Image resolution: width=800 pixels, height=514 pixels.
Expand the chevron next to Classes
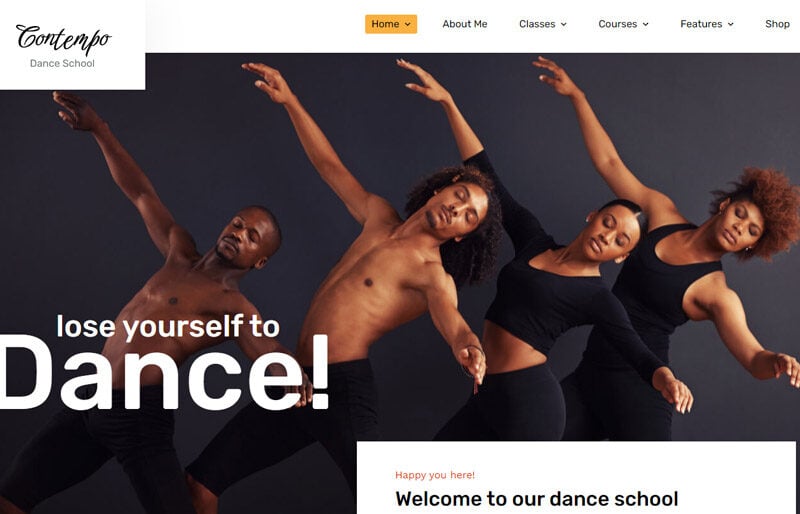click(x=564, y=25)
